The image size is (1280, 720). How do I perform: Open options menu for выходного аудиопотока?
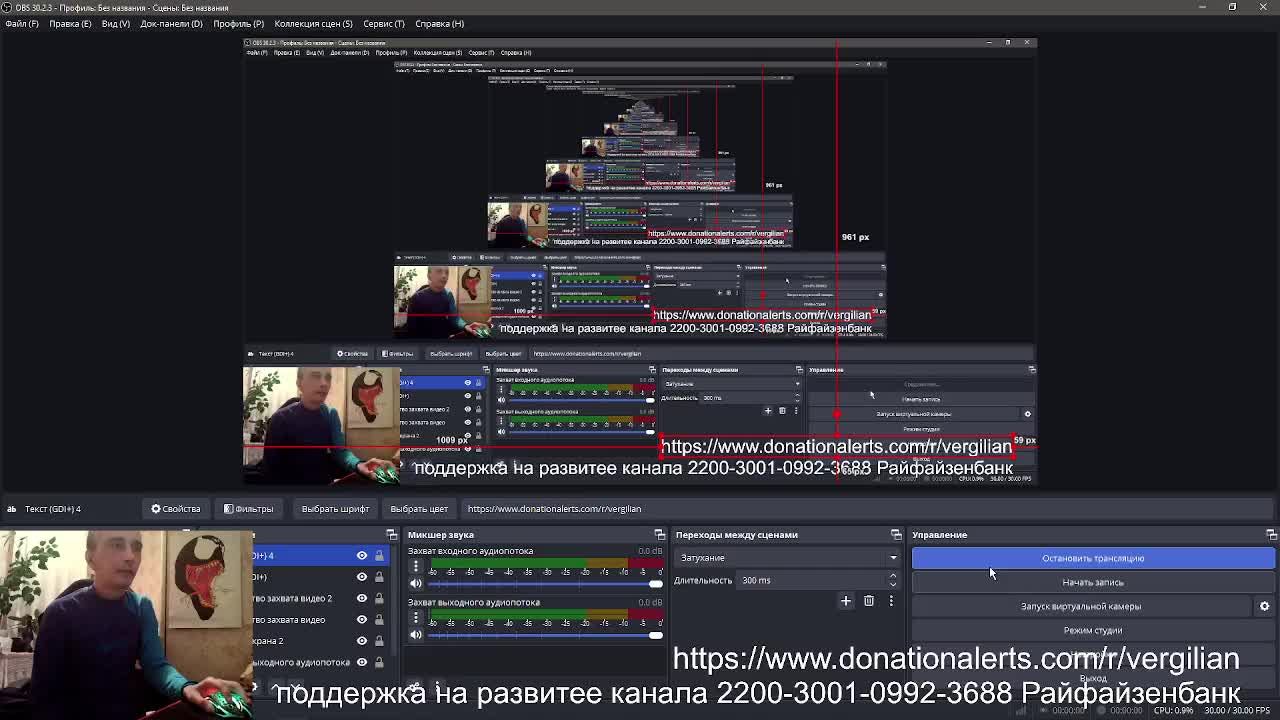[x=416, y=618]
